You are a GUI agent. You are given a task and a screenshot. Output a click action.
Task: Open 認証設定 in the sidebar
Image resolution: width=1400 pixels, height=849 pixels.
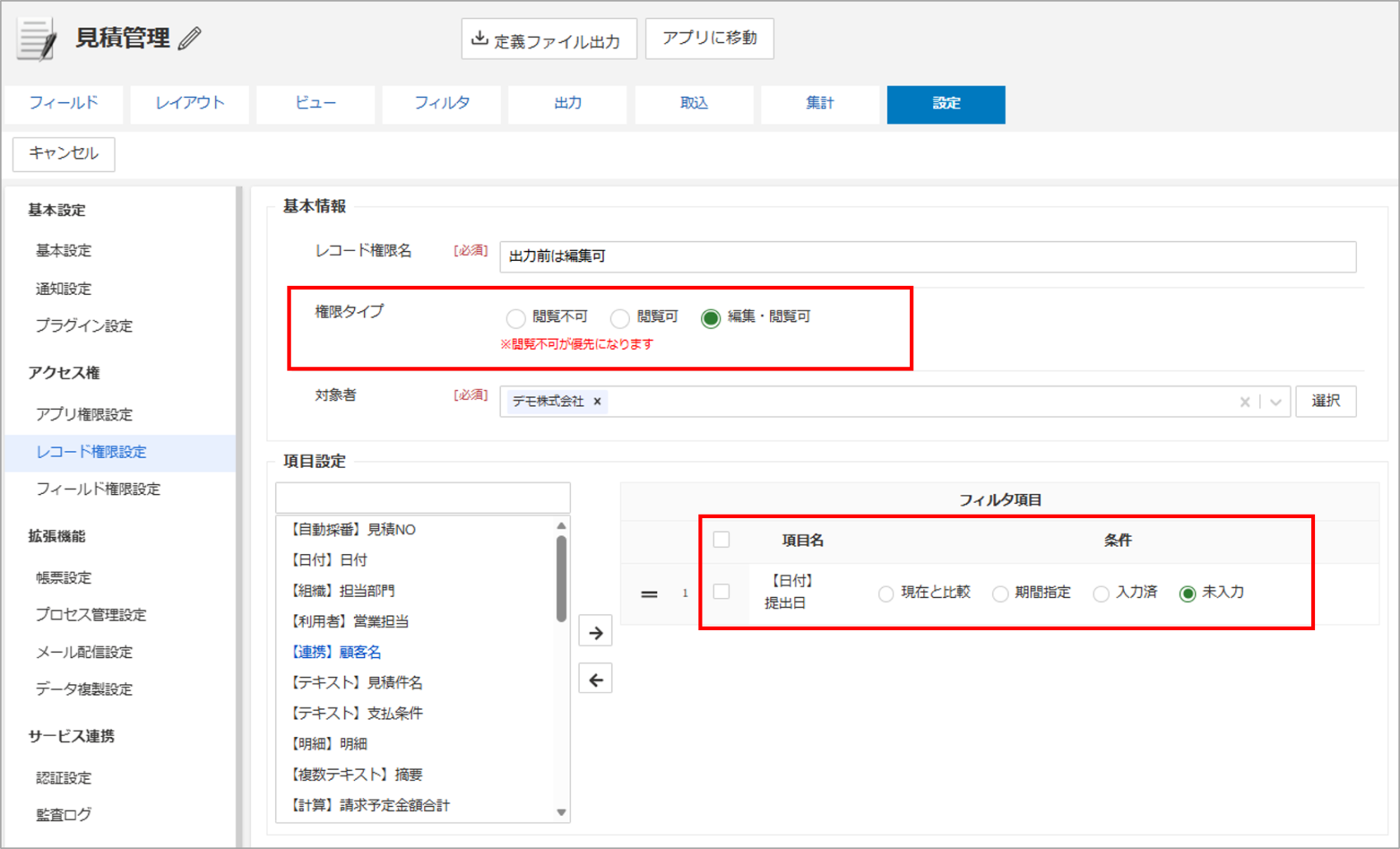pyautogui.click(x=63, y=778)
